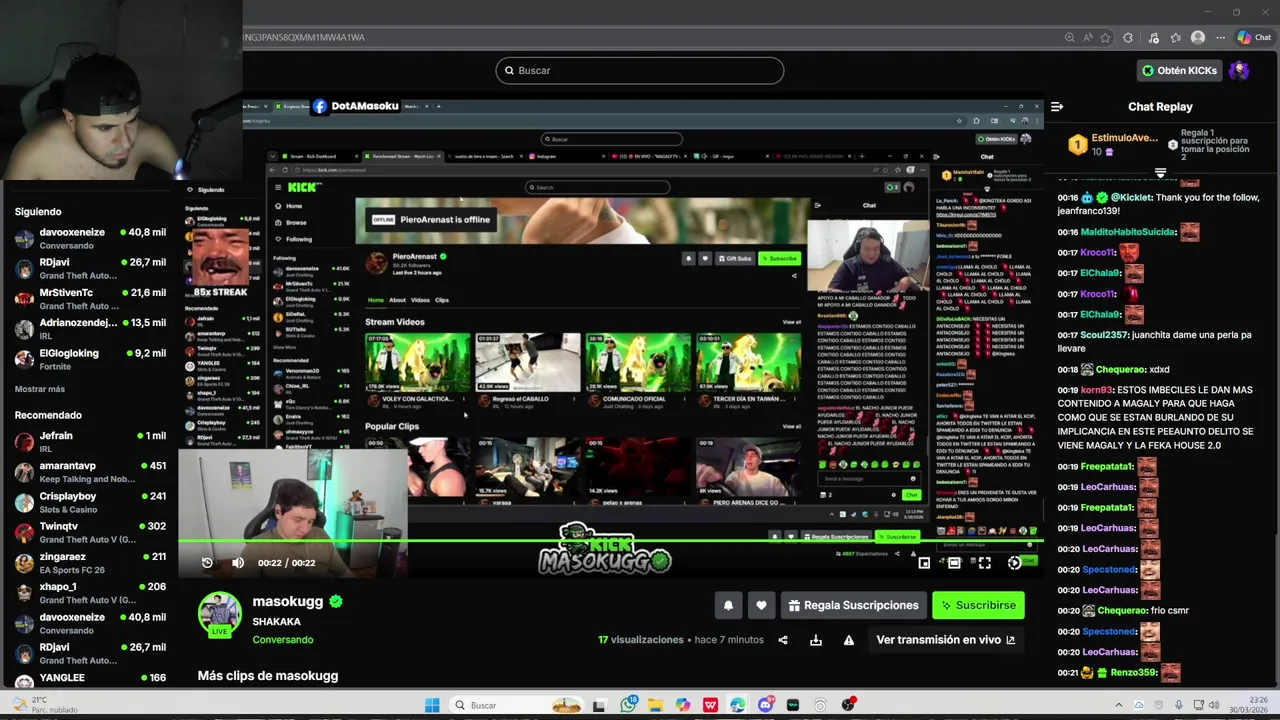Open amarantavp recommended channel
The width and height of the screenshot is (1280, 720).
(x=90, y=472)
